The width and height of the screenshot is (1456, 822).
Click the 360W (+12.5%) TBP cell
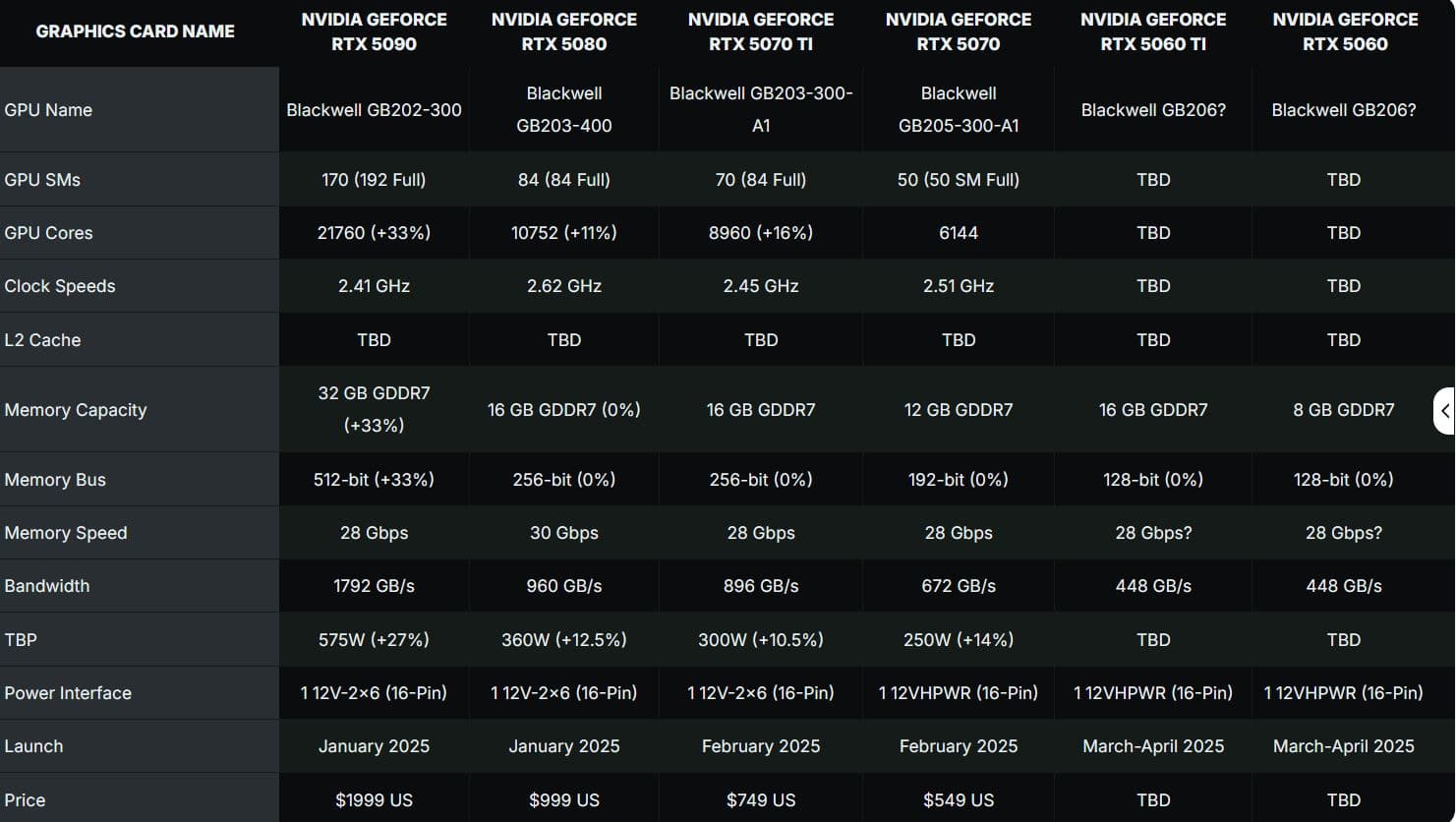coord(564,640)
